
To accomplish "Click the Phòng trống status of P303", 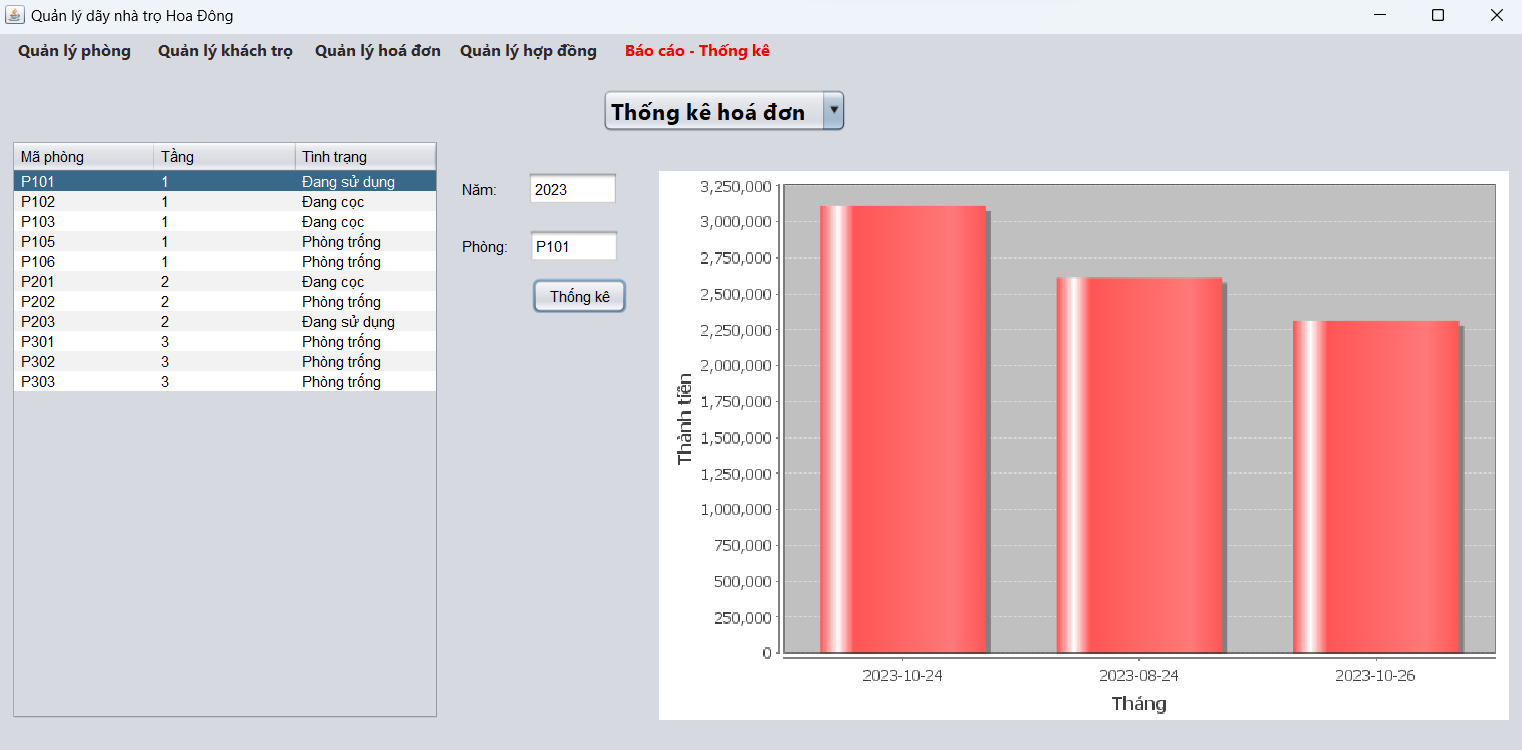I will point(341,382).
